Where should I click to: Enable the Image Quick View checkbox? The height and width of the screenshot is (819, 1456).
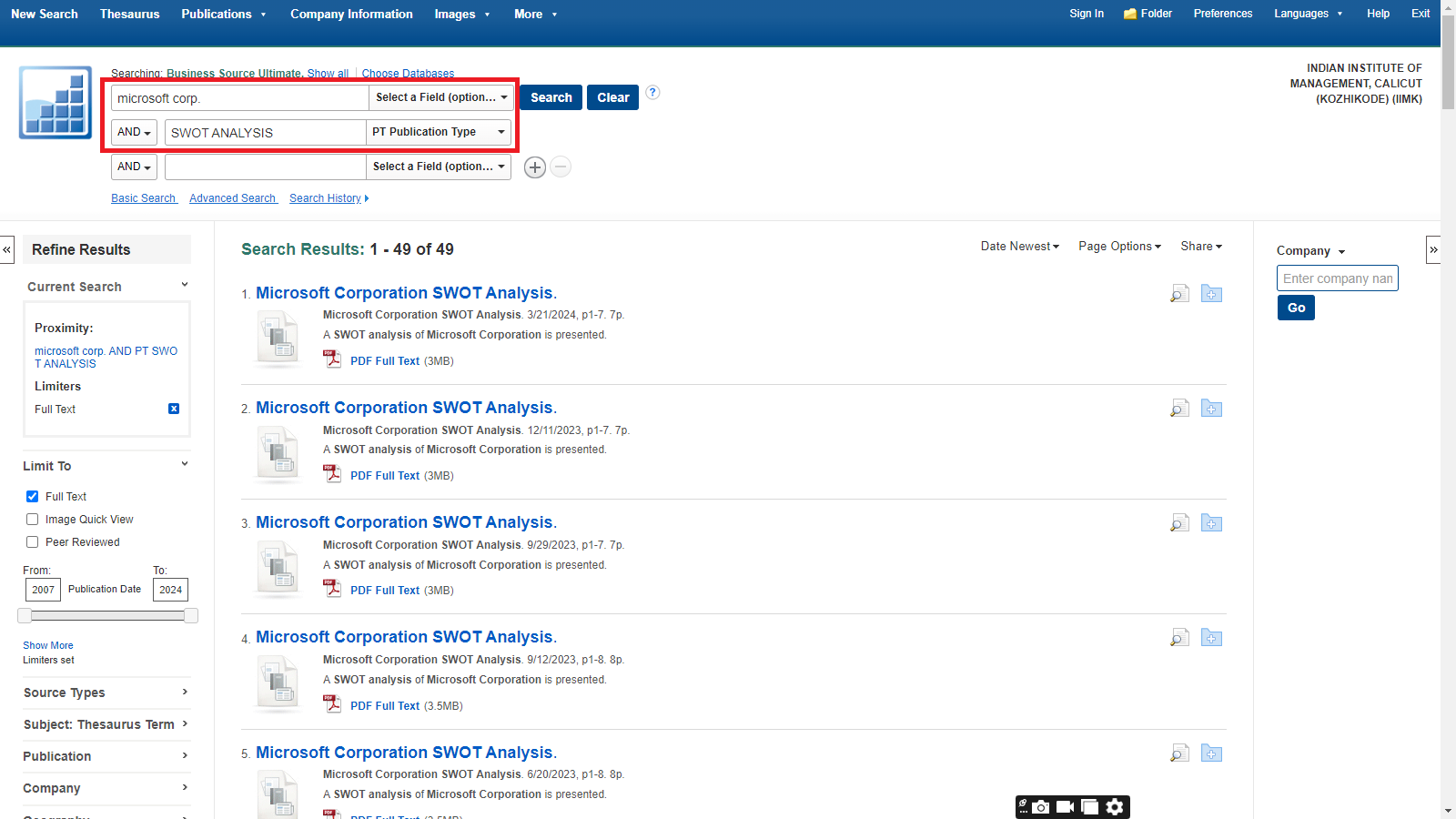33,520
